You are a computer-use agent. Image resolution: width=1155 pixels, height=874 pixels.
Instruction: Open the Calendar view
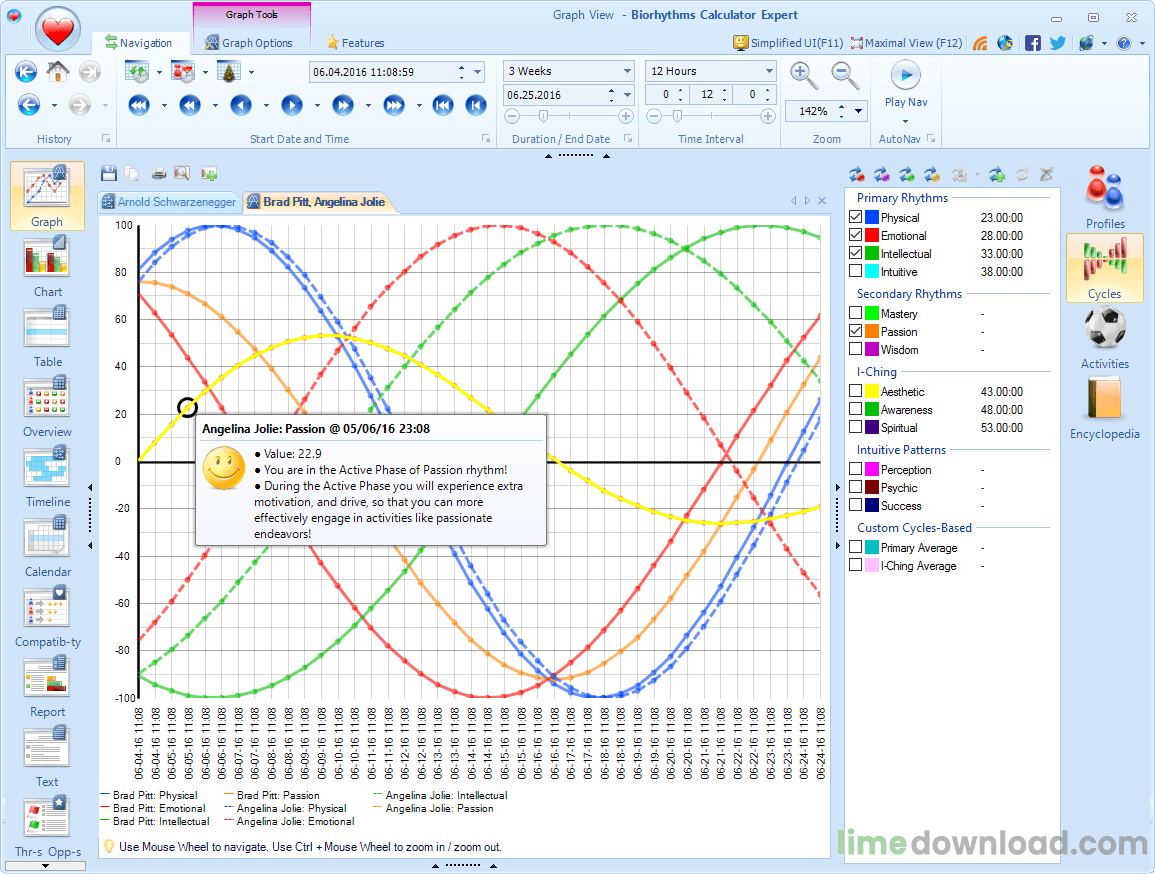click(x=47, y=546)
